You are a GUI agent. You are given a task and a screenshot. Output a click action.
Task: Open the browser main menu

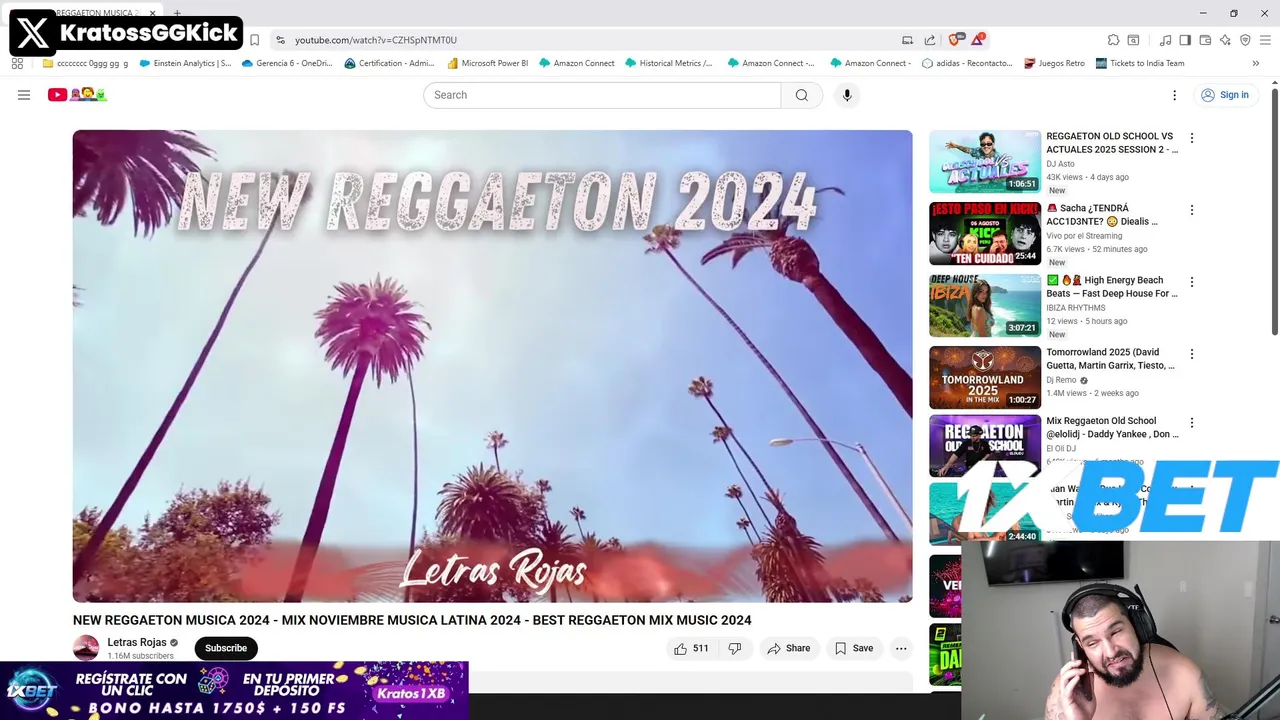(x=1265, y=40)
